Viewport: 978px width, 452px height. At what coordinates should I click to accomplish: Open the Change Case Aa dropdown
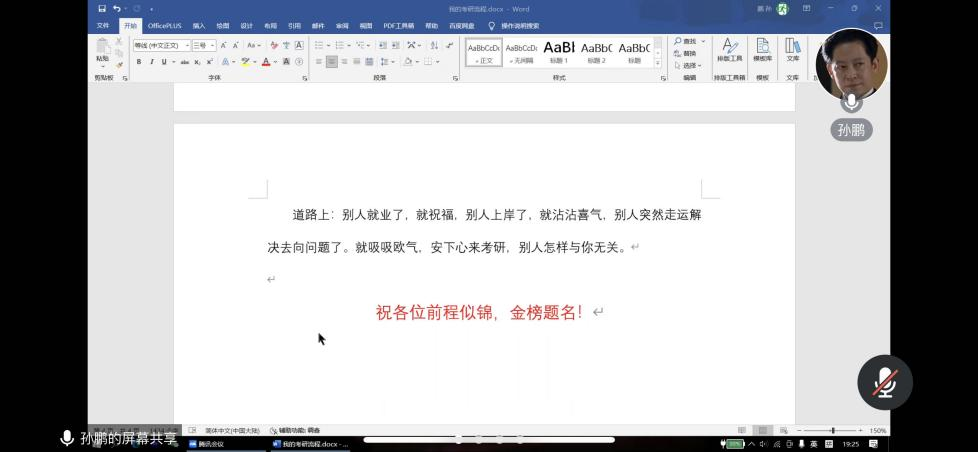click(x=253, y=46)
